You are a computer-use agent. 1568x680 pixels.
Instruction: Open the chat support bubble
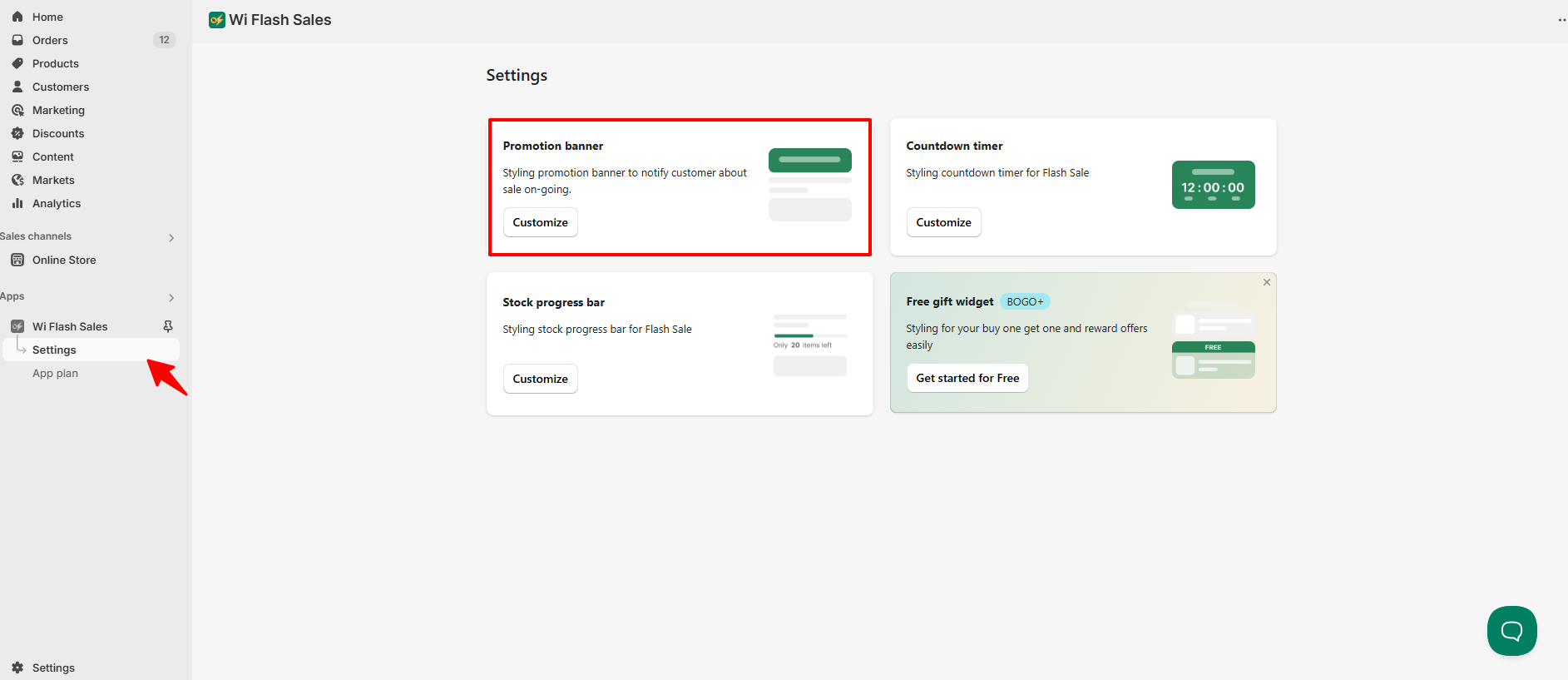1511,631
